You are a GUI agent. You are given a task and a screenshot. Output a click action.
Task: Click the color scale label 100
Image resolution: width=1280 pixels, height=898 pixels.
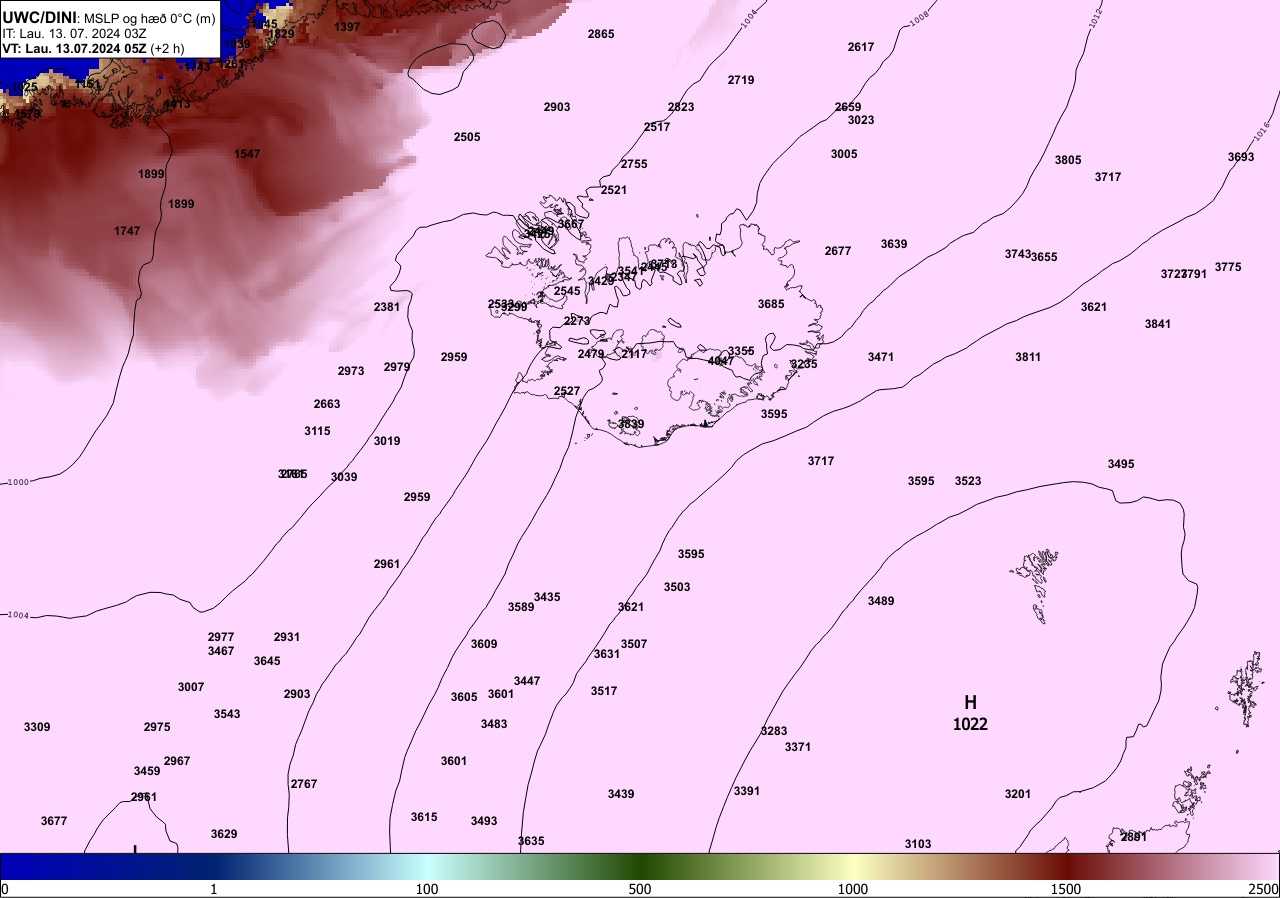427,889
